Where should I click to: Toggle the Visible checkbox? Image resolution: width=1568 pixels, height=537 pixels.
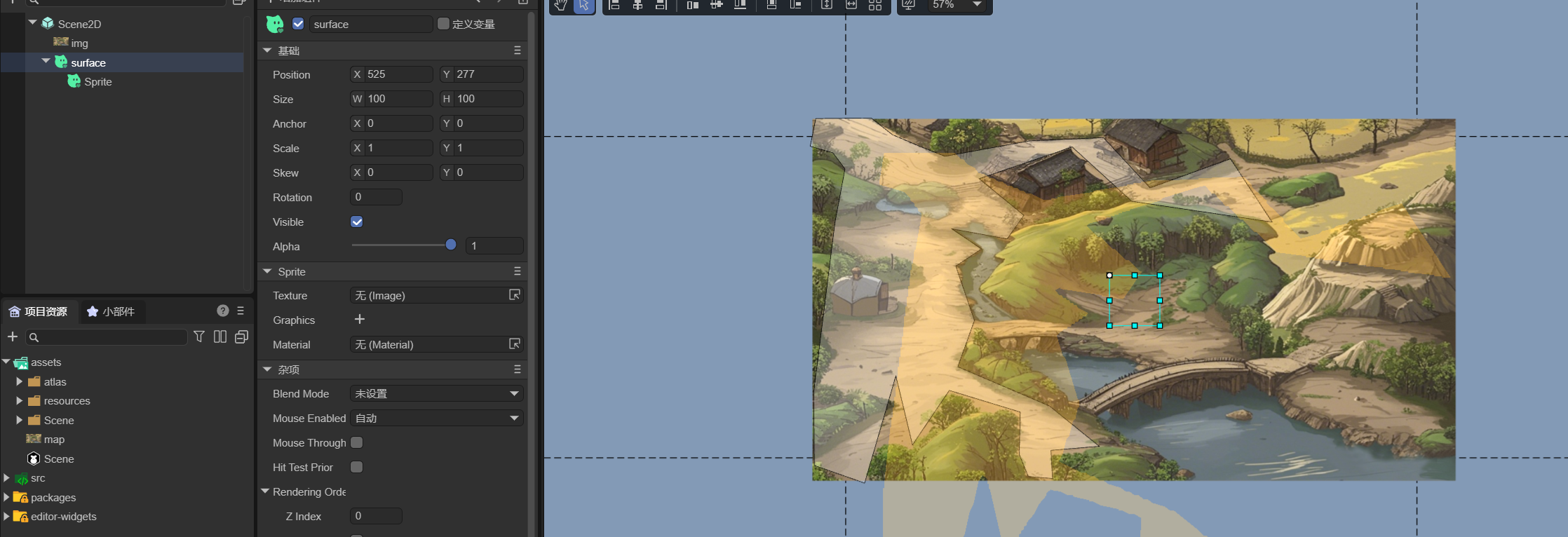pos(357,222)
